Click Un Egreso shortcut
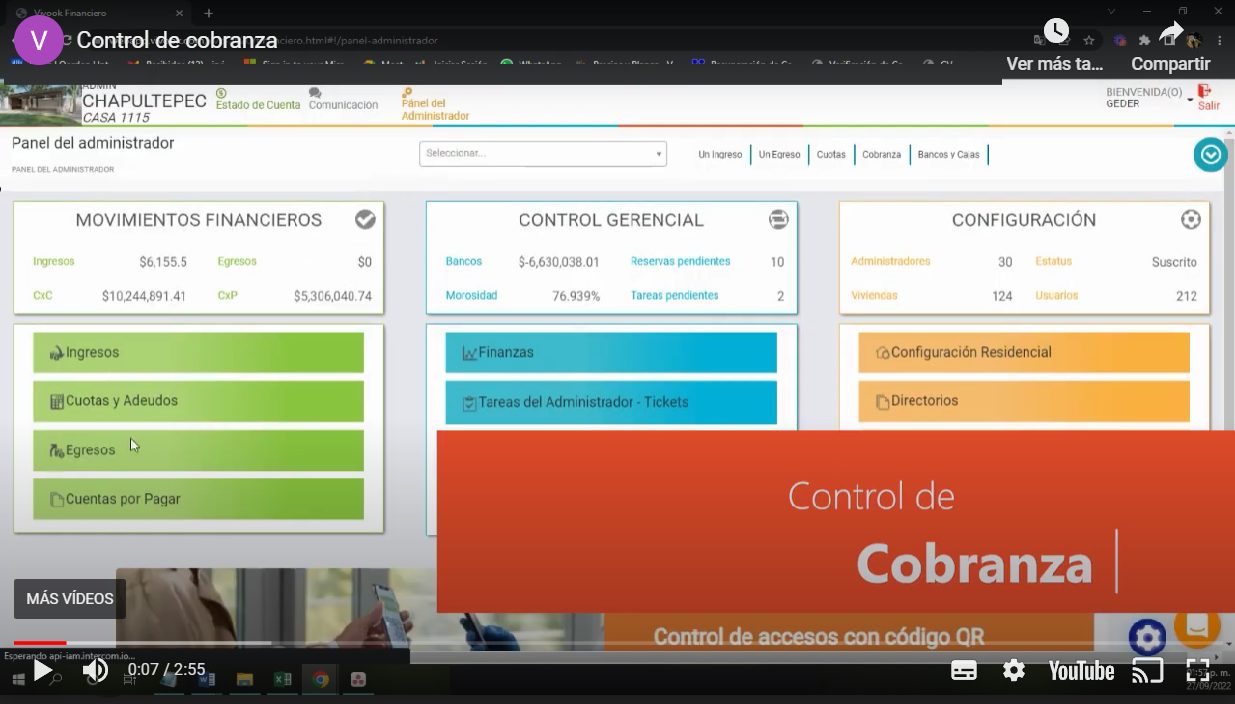The image size is (1235, 704). tap(779, 155)
